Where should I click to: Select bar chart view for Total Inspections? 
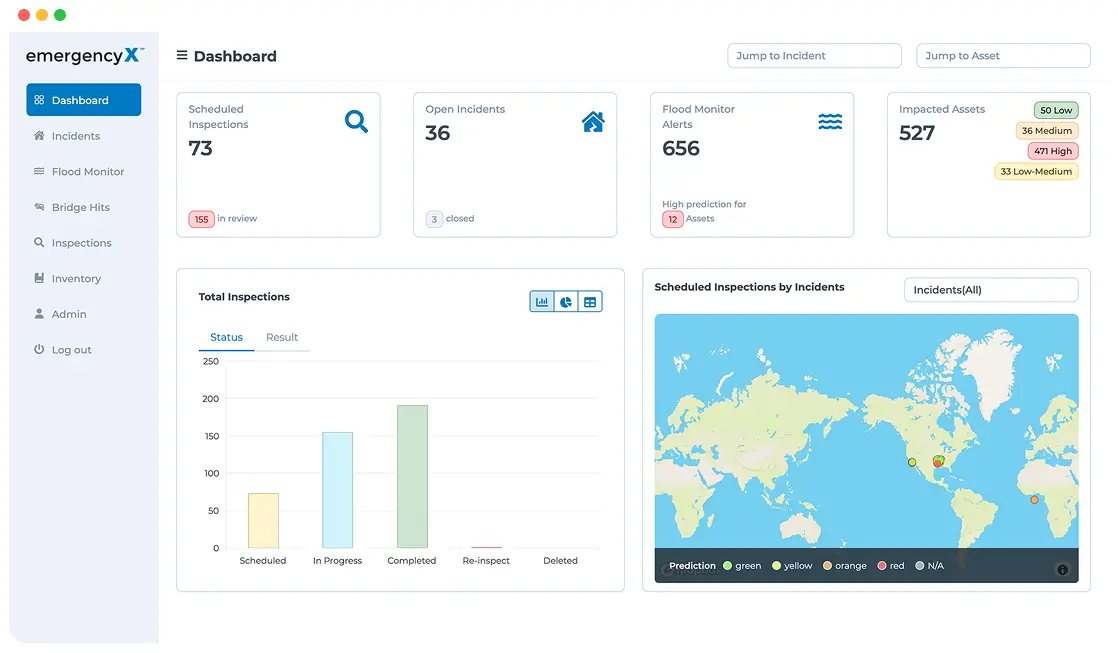[x=542, y=301]
